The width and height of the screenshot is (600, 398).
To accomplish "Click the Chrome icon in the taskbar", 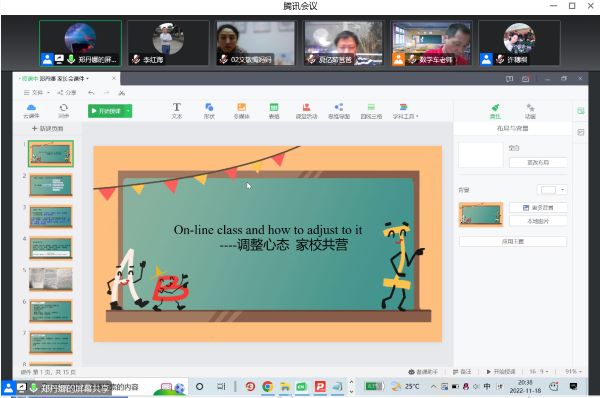I will [x=267, y=387].
